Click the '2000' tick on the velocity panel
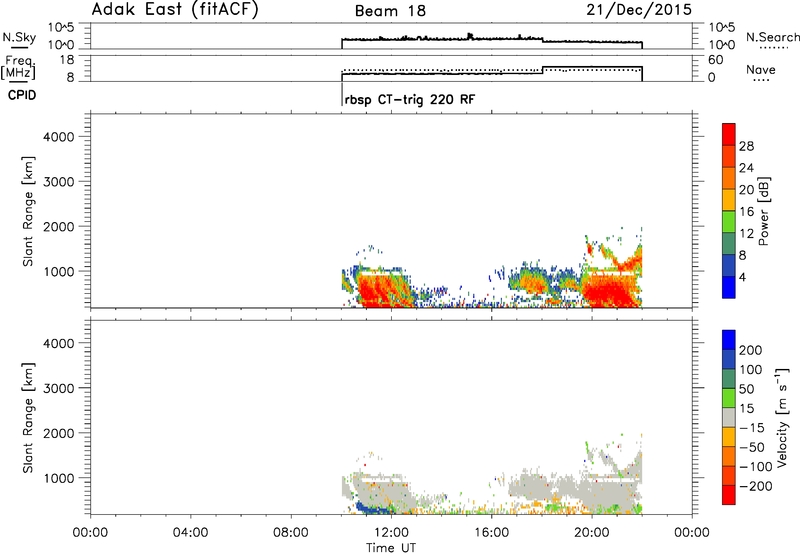The width and height of the screenshot is (800, 554). click(x=59, y=433)
